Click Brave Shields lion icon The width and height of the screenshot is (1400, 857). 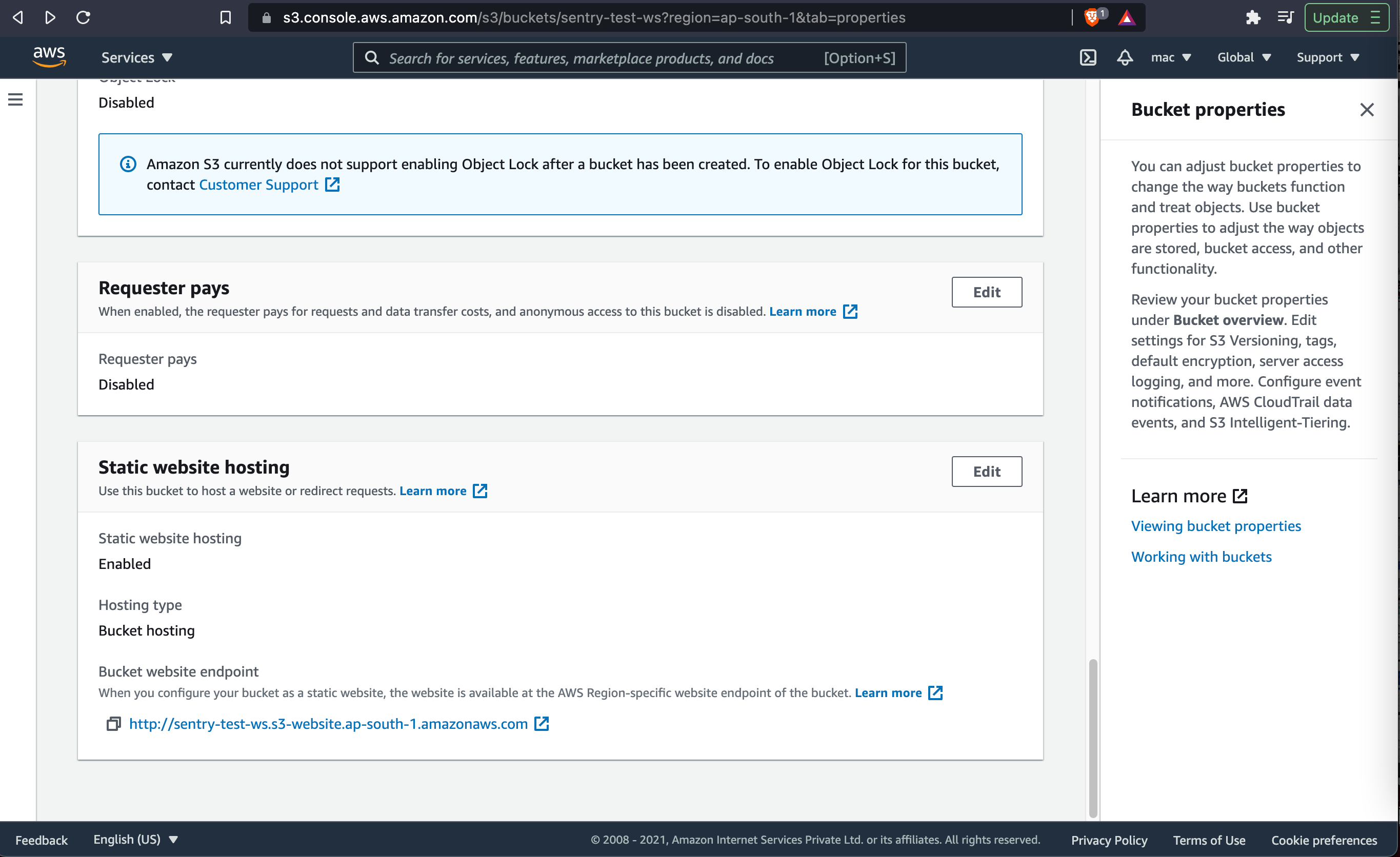(1091, 17)
